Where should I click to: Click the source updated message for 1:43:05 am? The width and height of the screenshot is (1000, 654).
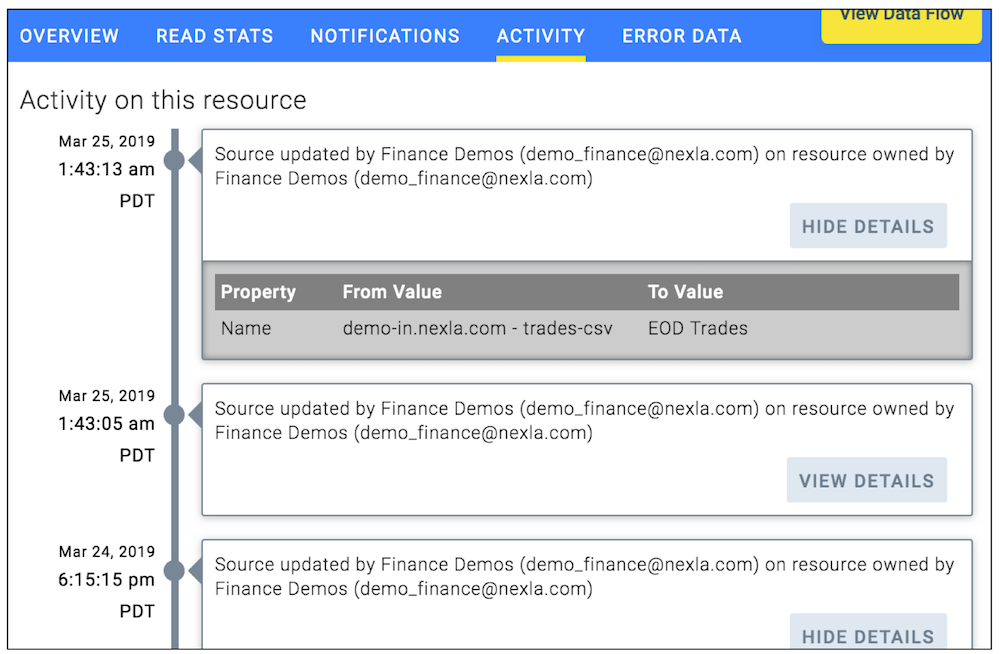click(584, 420)
